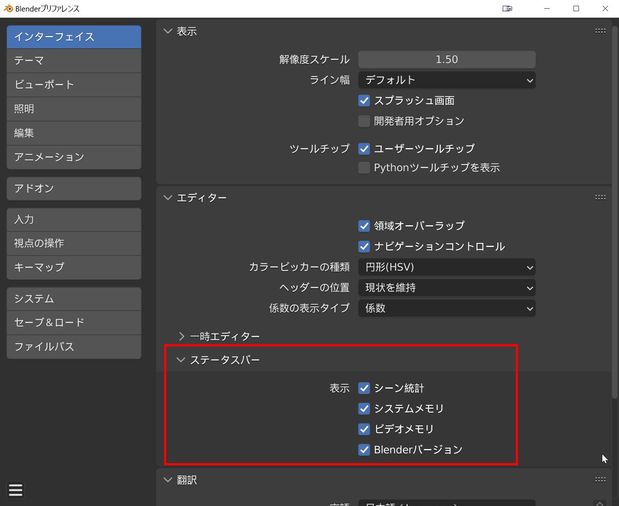The image size is (619, 506).
Task: Open the システム tab
Action: (74, 299)
